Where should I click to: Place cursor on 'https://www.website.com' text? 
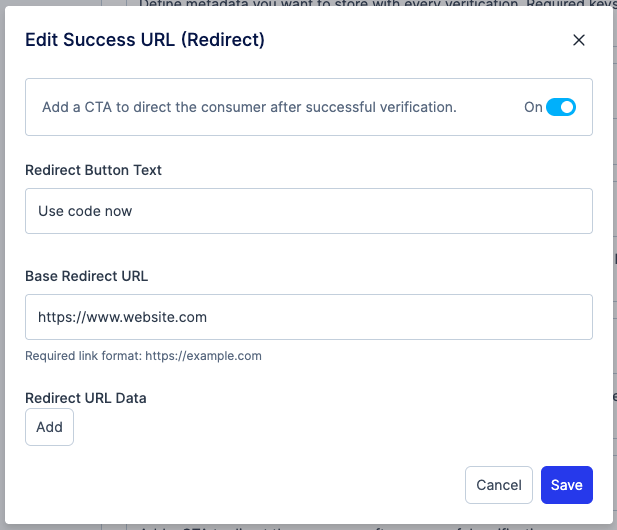(122, 317)
